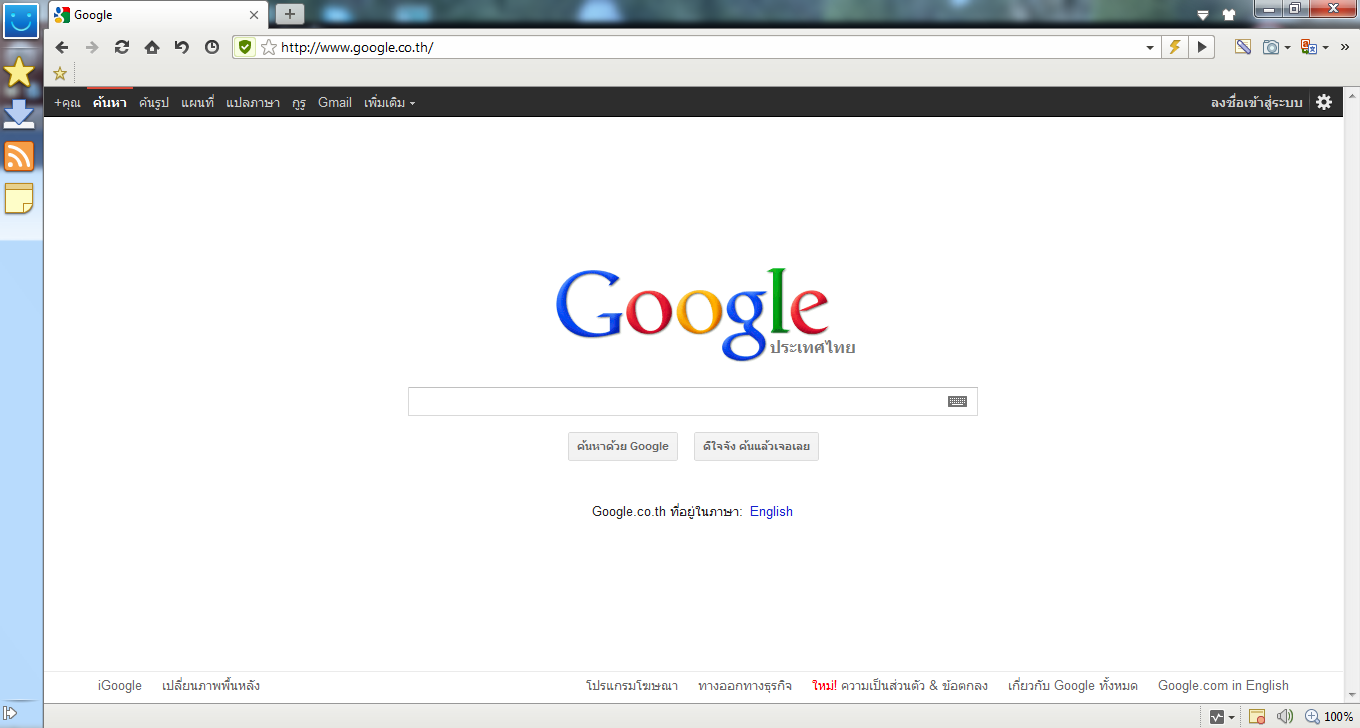Select the Google tab
The height and width of the screenshot is (728, 1360).
coord(157,15)
